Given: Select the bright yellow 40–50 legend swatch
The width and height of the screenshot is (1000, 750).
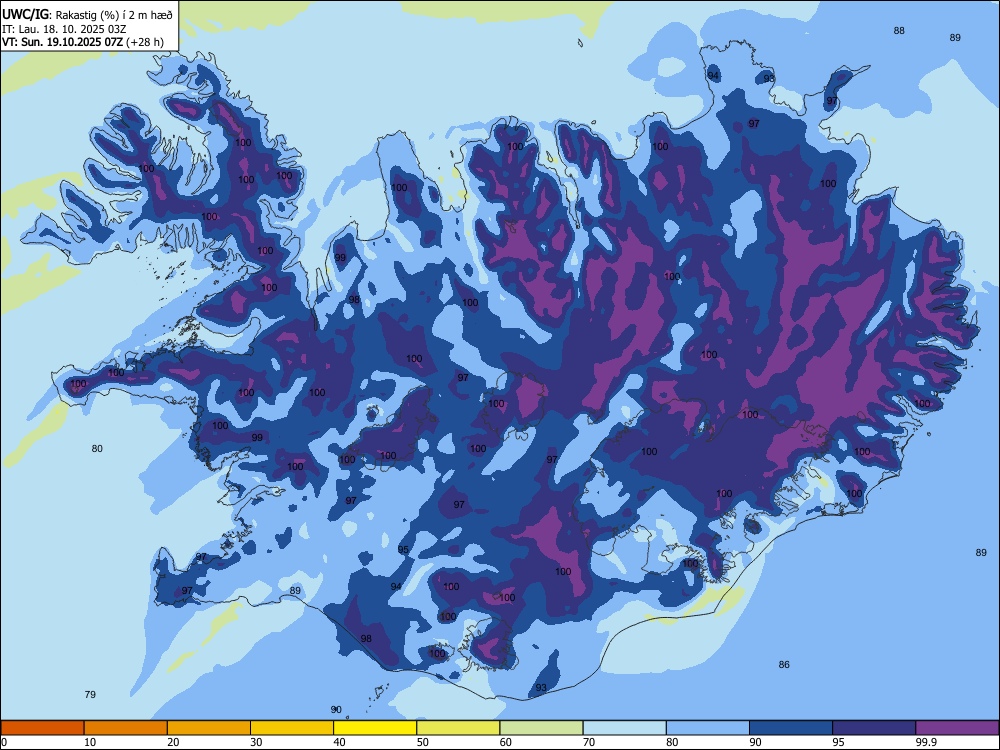Looking at the screenshot, I should click(x=375, y=728).
